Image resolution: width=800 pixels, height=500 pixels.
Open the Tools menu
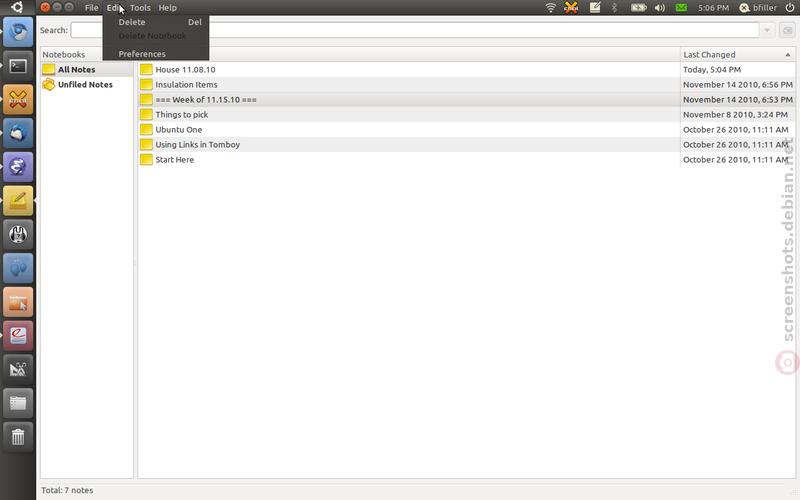[x=140, y=8]
